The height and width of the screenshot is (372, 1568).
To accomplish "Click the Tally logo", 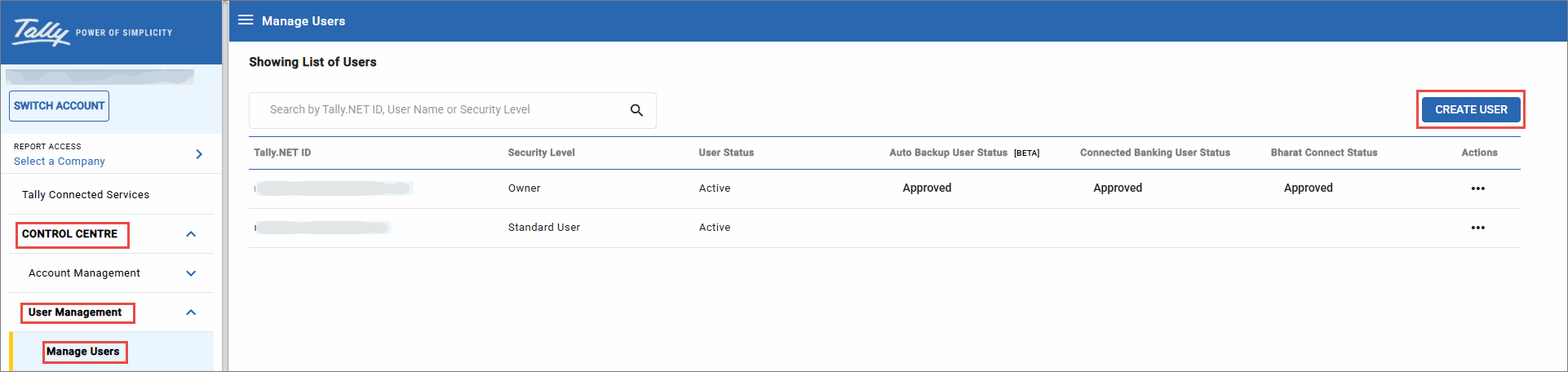I will [42, 33].
